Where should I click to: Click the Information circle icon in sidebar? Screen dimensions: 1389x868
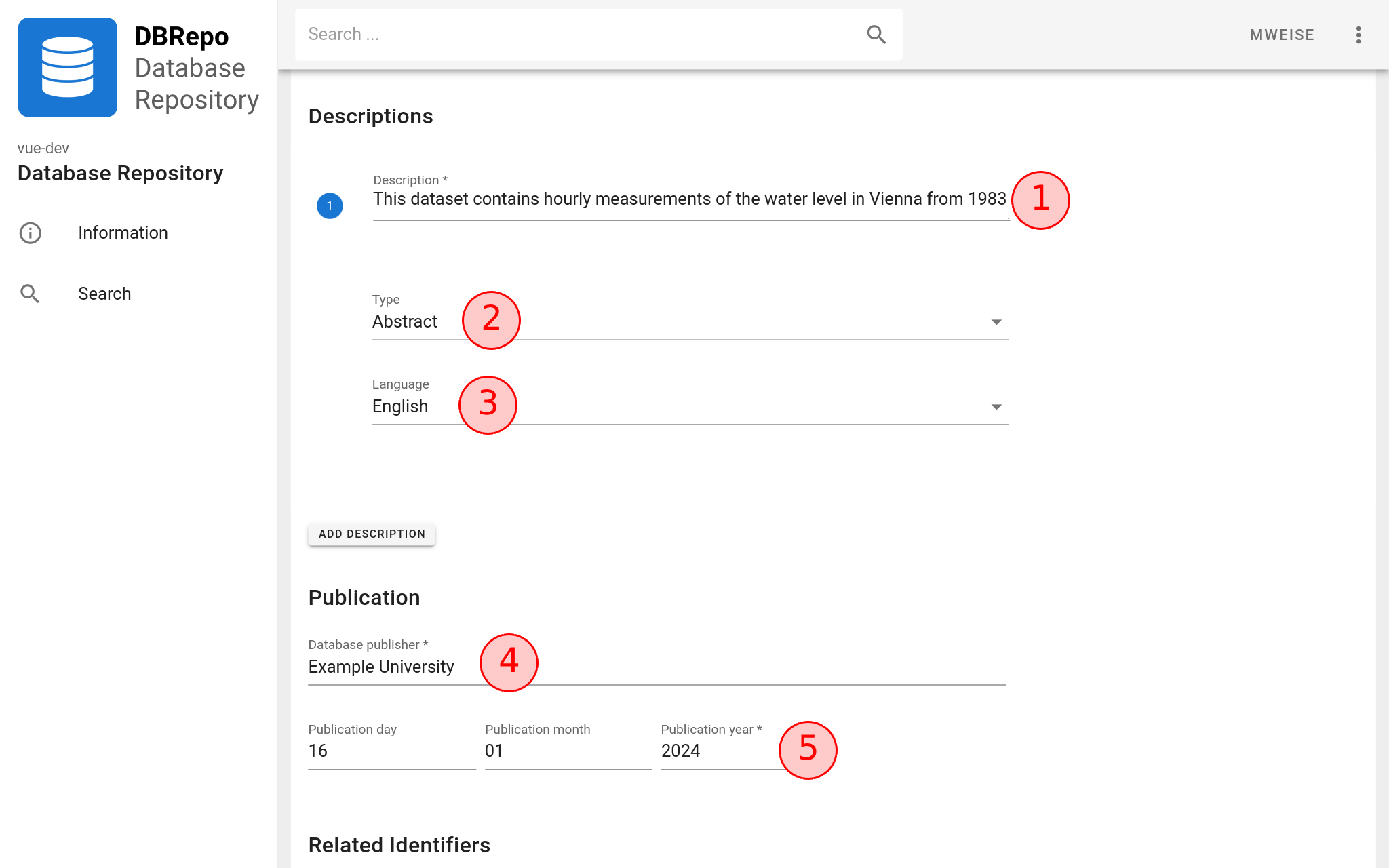31,233
